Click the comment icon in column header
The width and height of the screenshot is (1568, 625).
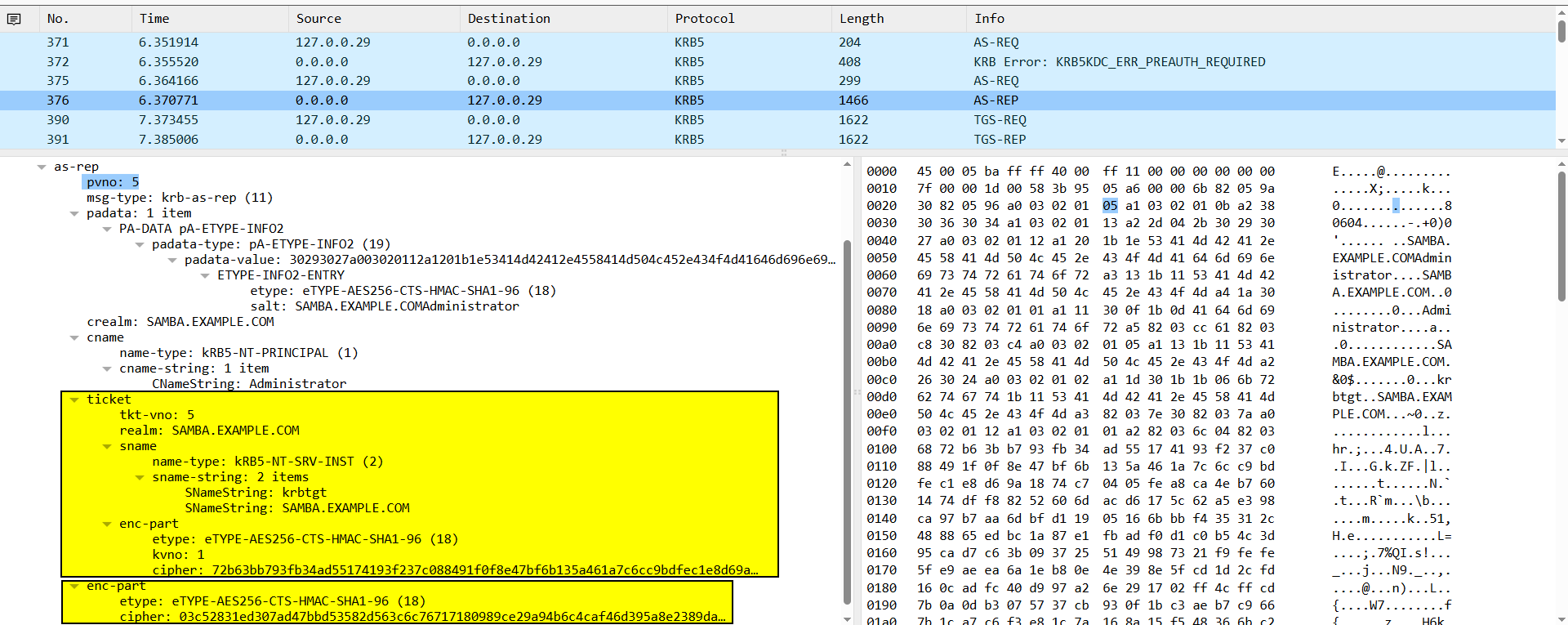(x=14, y=19)
